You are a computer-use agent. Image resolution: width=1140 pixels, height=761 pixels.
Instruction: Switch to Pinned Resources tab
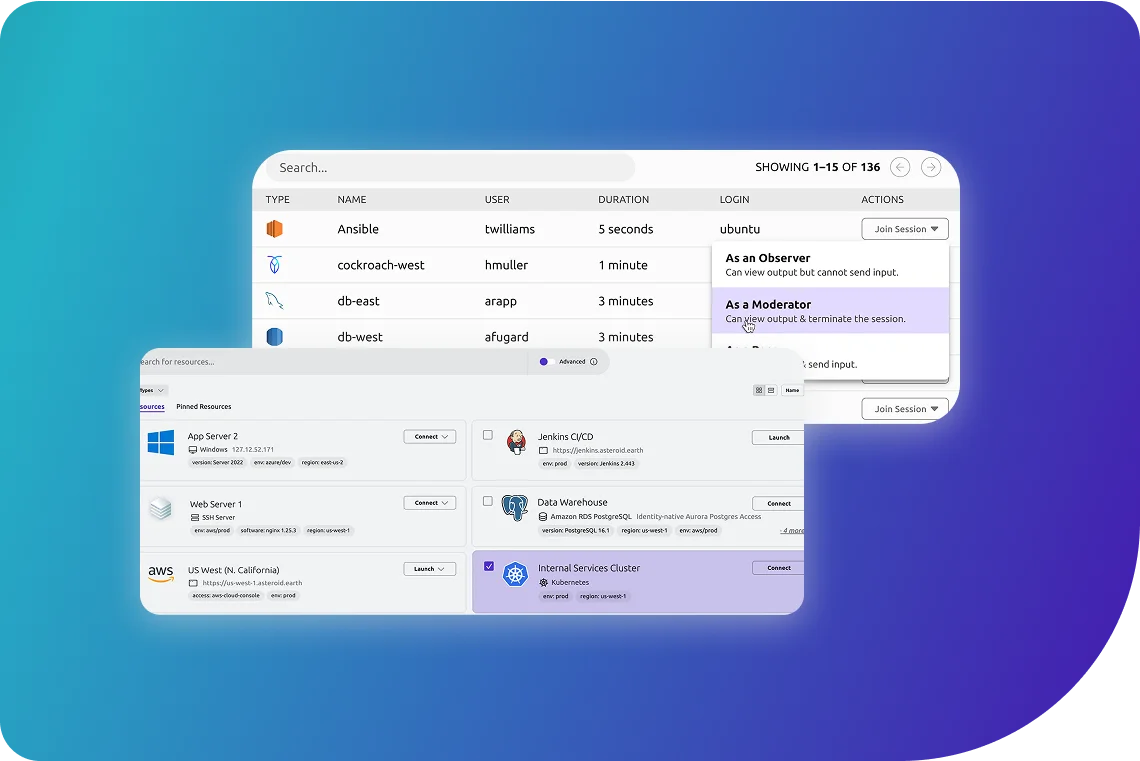tap(204, 407)
